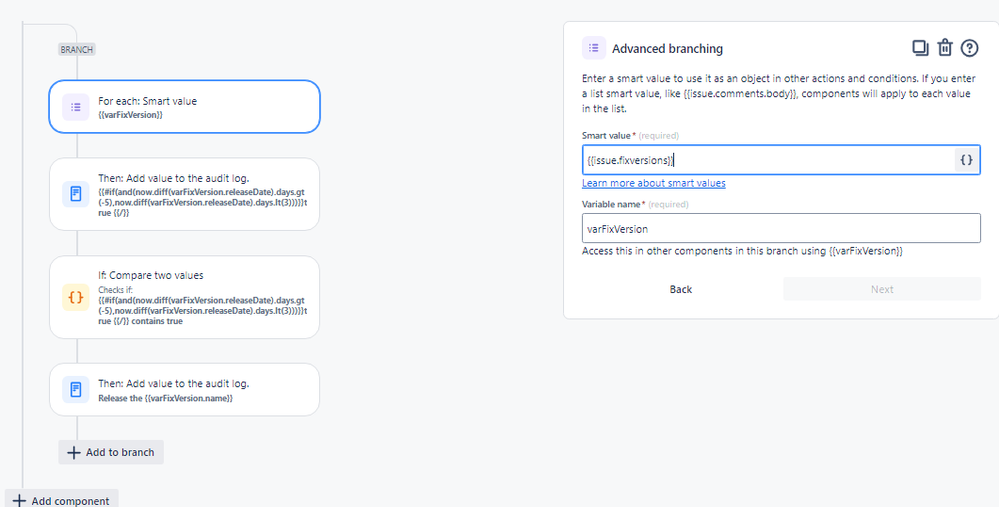Click Add to branch

pos(111,452)
